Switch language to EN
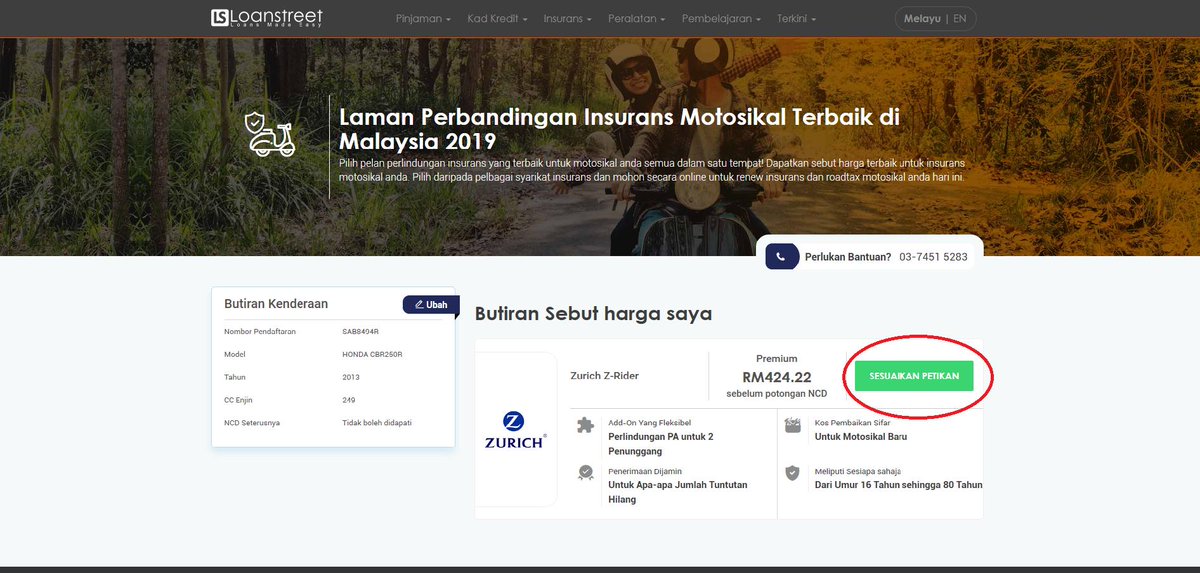The width and height of the screenshot is (1200, 573). point(960,19)
